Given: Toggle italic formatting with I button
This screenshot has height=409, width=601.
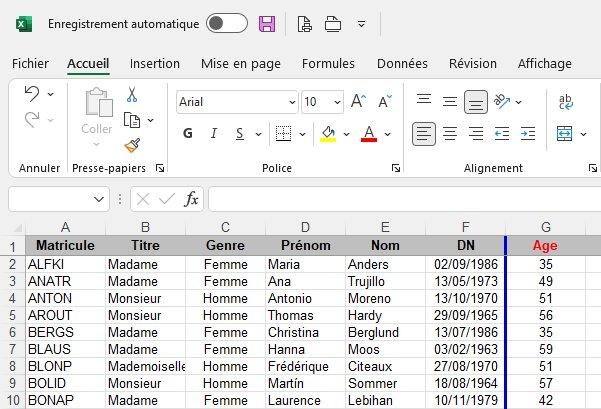Looking at the screenshot, I should [x=213, y=133].
